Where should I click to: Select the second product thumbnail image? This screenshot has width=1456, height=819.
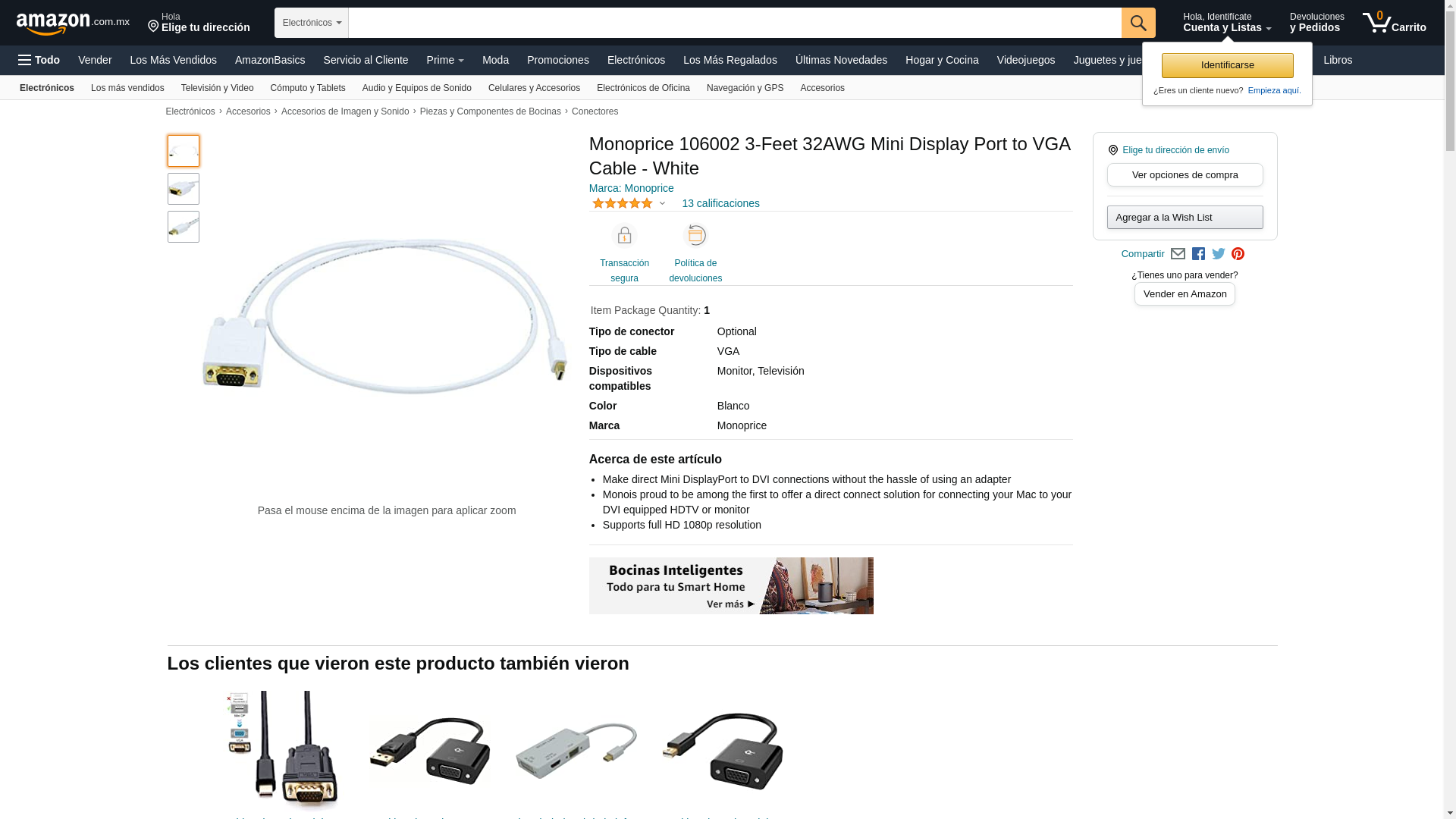pyautogui.click(x=184, y=189)
